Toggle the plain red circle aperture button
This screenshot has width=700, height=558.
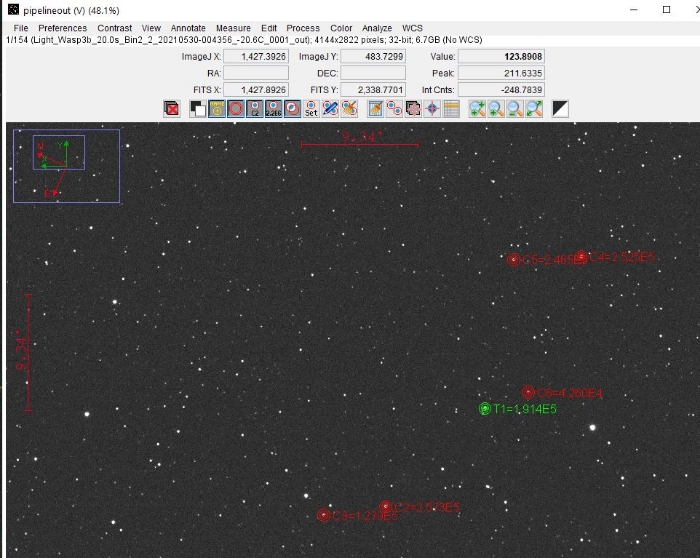click(x=236, y=109)
